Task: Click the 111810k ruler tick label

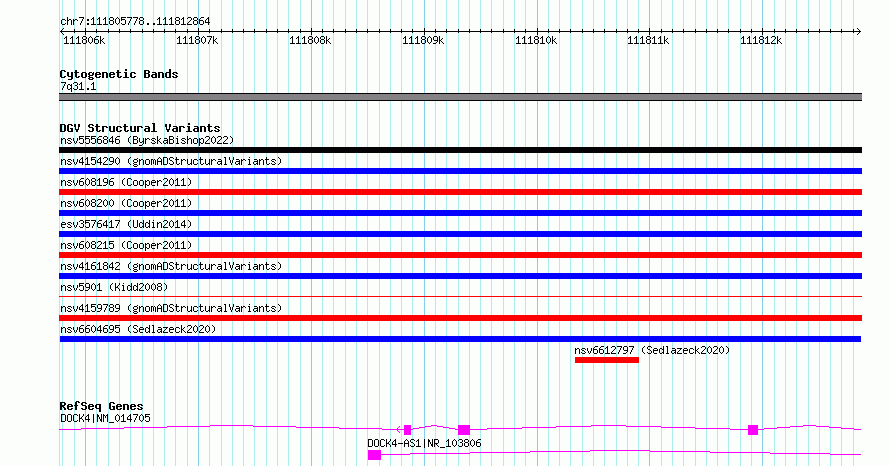Action: tap(536, 40)
